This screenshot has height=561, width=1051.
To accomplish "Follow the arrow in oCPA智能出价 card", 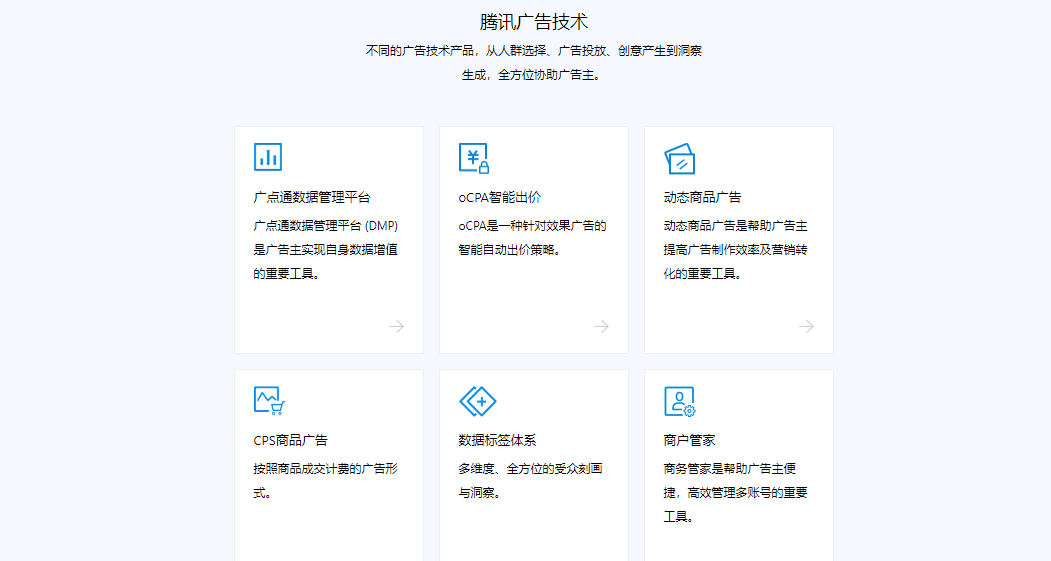I will [602, 326].
